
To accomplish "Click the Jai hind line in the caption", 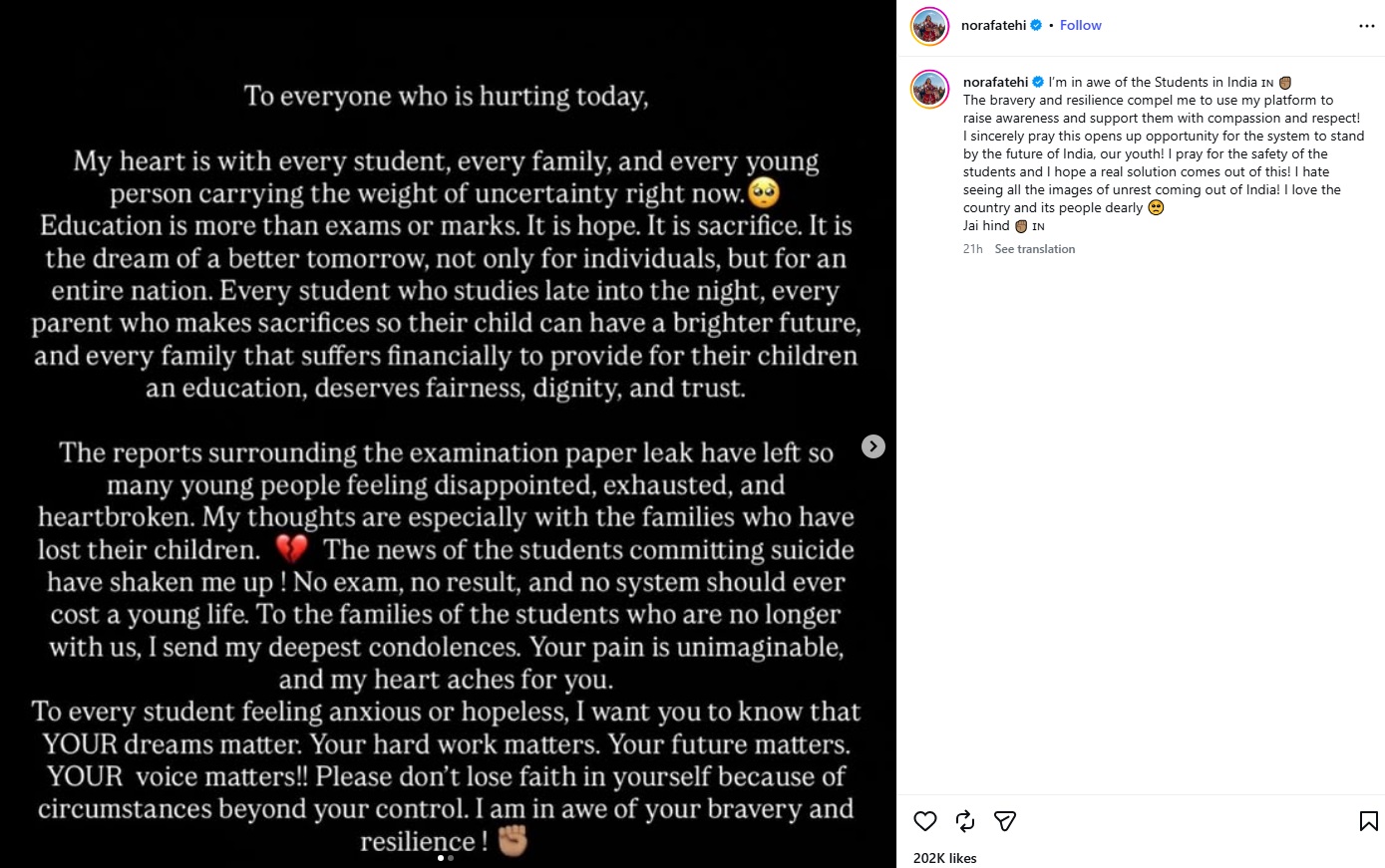I will 1004,226.
